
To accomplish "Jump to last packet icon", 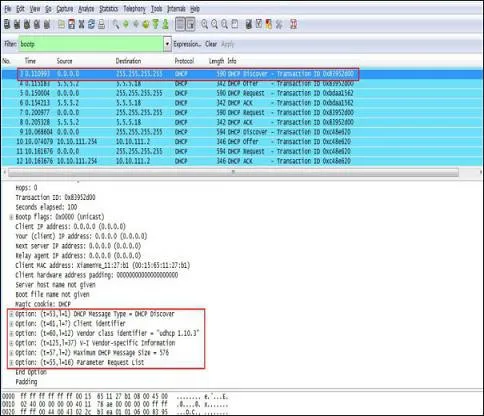I will pos(165,24).
